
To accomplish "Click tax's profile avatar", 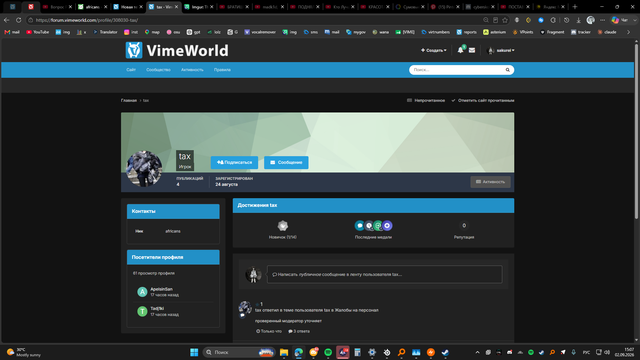I will (x=144, y=169).
